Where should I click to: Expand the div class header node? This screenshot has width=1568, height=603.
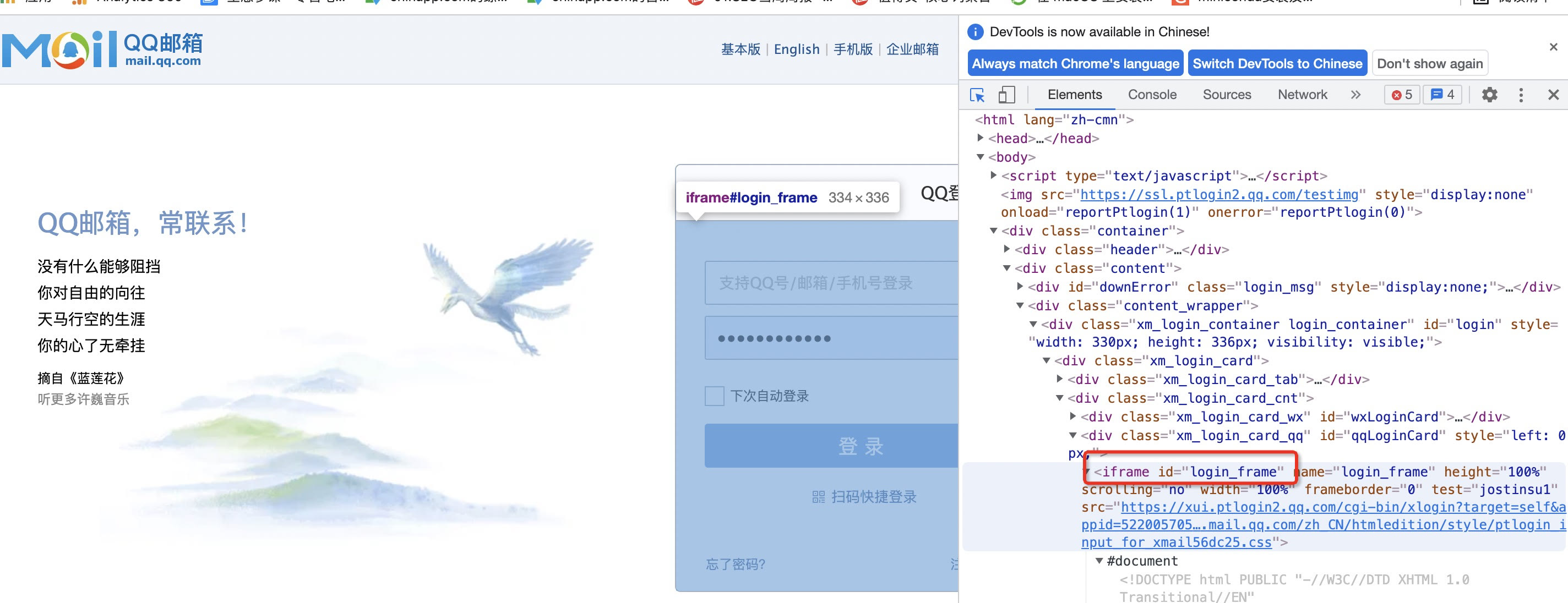1007,249
